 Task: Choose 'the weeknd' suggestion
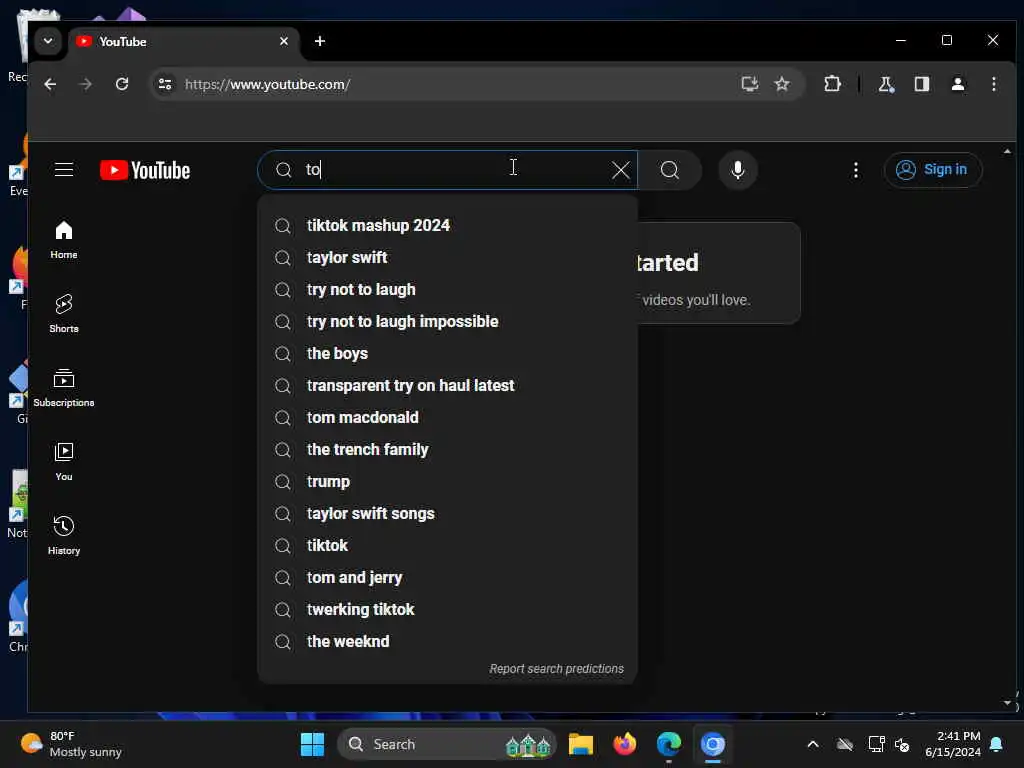pos(447,641)
